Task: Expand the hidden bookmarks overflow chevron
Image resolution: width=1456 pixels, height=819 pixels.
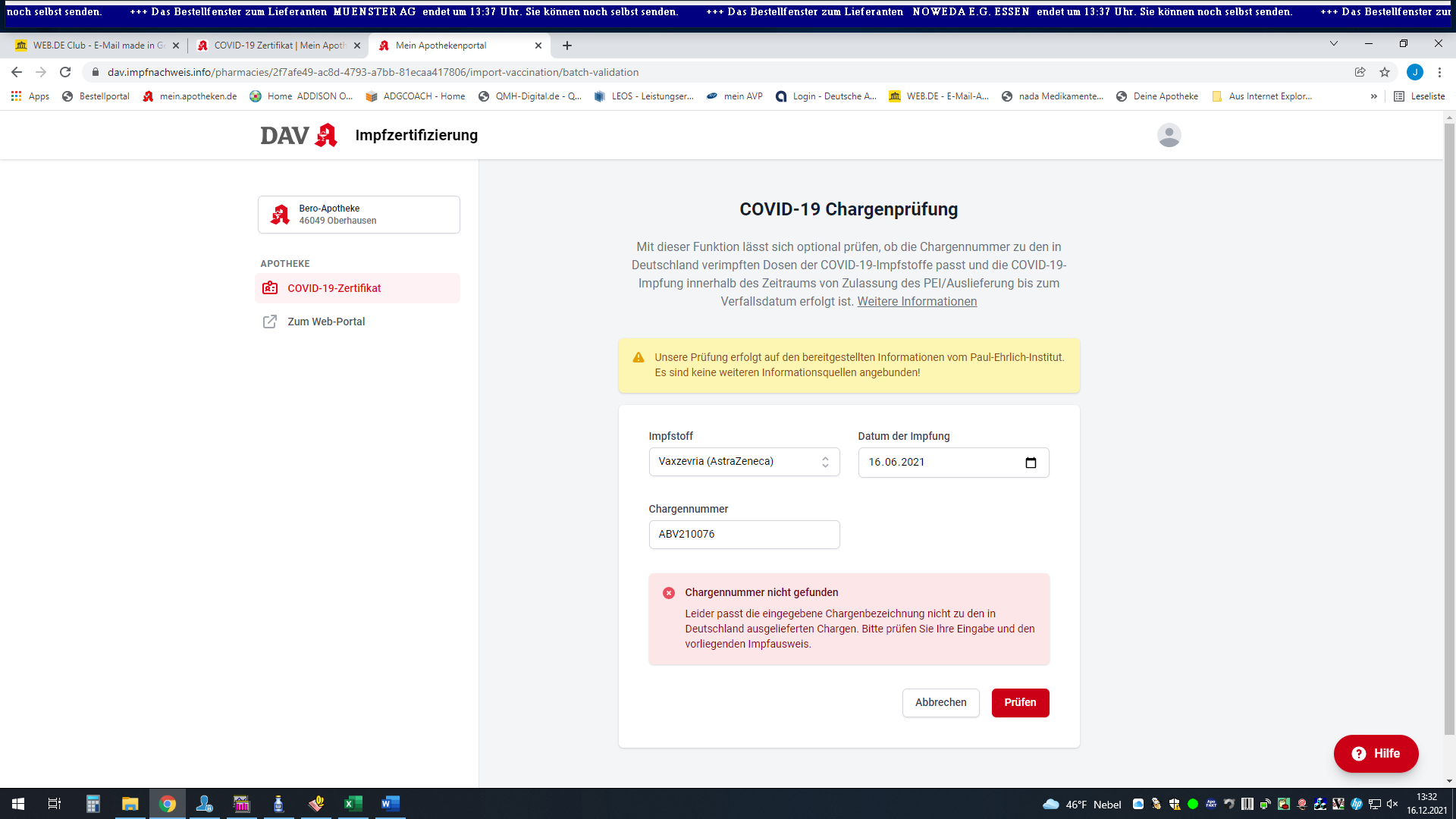Action: (1373, 96)
